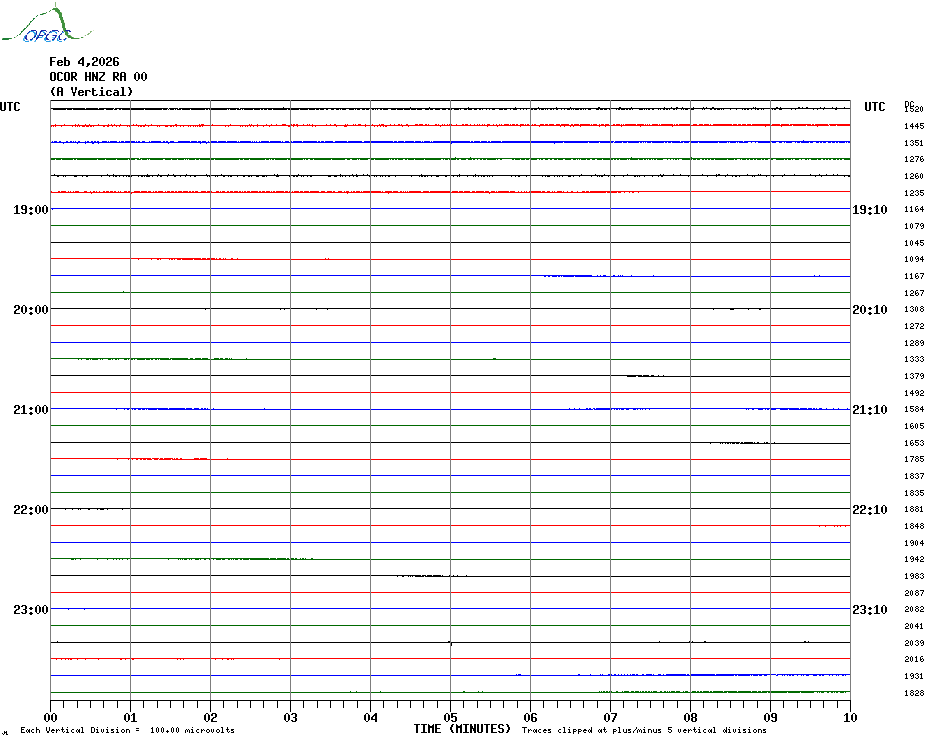The height and width of the screenshot is (744, 930).
Task: Select the 22:10 time label on right
Action: (x=869, y=510)
